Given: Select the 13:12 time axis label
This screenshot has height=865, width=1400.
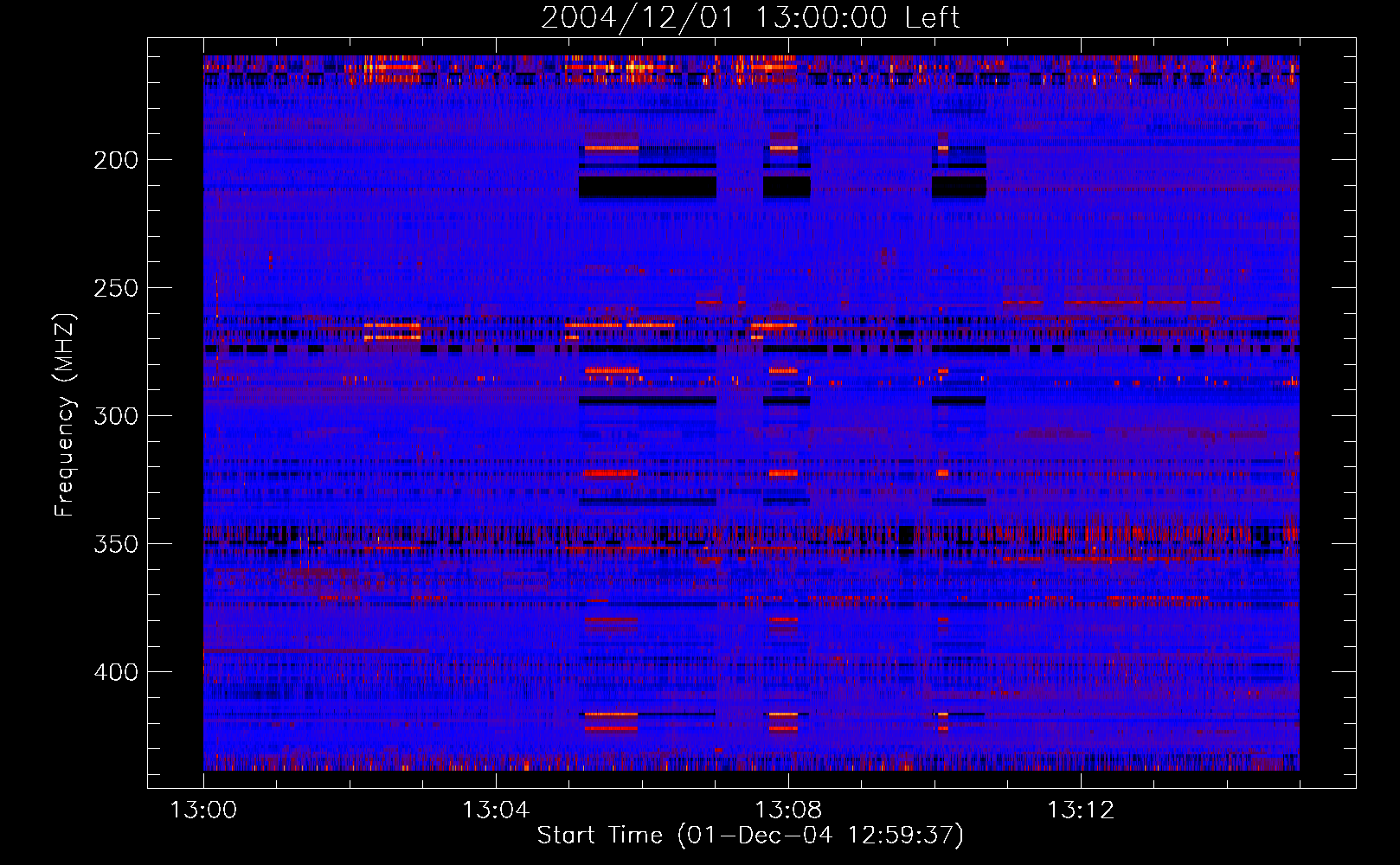Looking at the screenshot, I should (1081, 811).
